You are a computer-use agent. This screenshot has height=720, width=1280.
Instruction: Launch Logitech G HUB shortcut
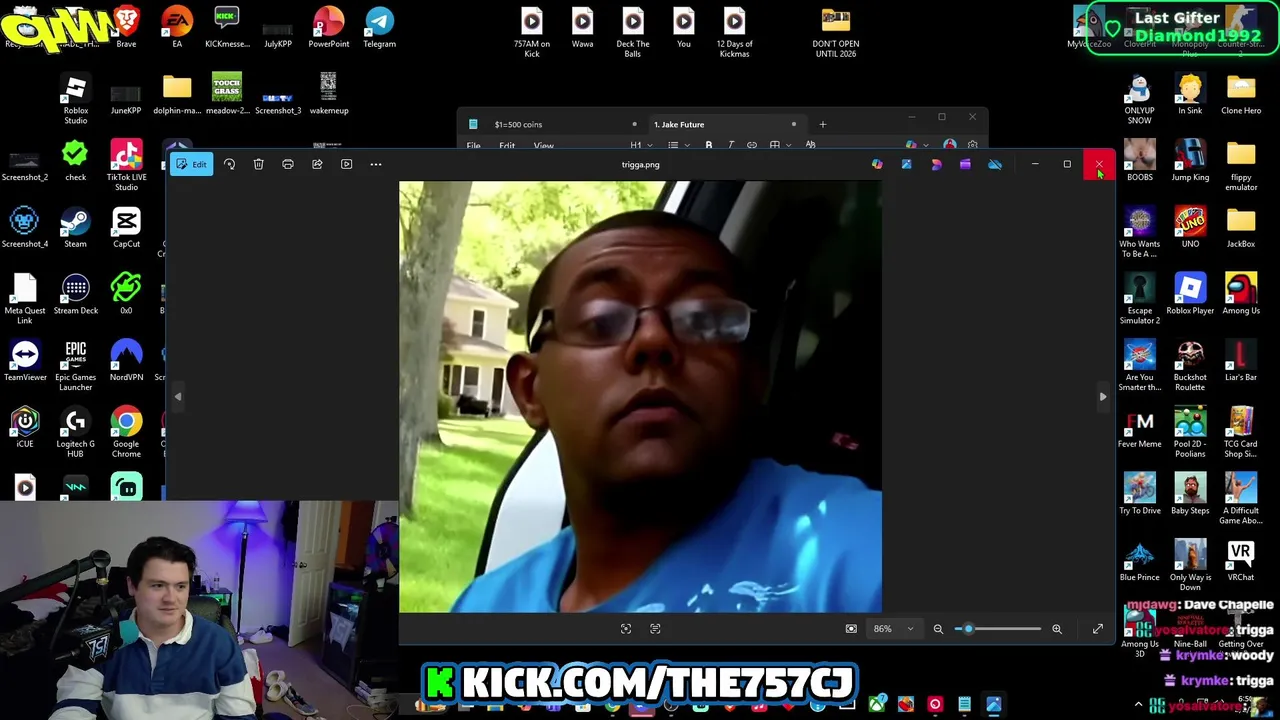click(75, 433)
